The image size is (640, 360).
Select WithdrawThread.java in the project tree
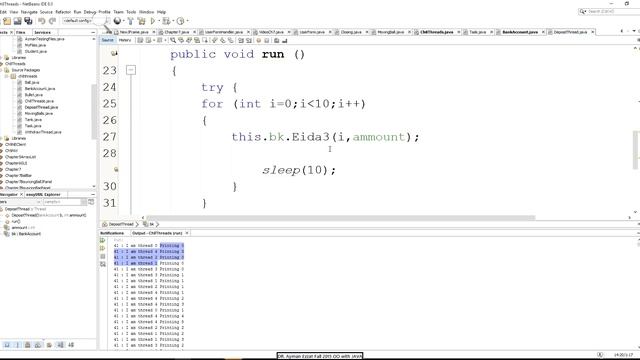[43, 132]
